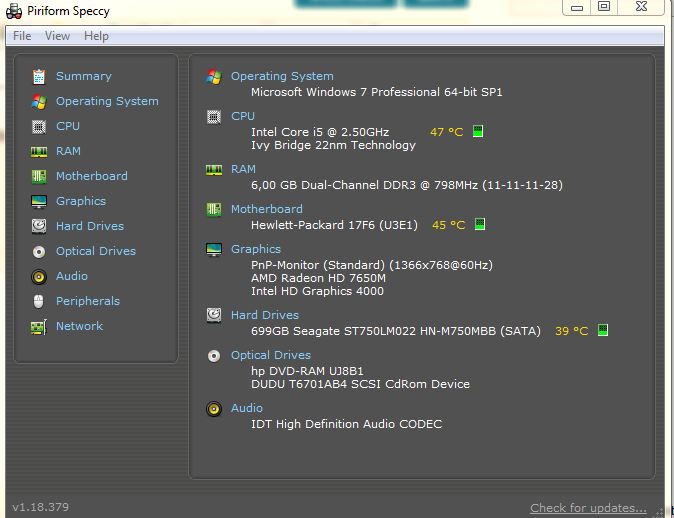Image resolution: width=674 pixels, height=518 pixels.
Task: Click the RAM module icon in the sidebar
Action: point(39,151)
